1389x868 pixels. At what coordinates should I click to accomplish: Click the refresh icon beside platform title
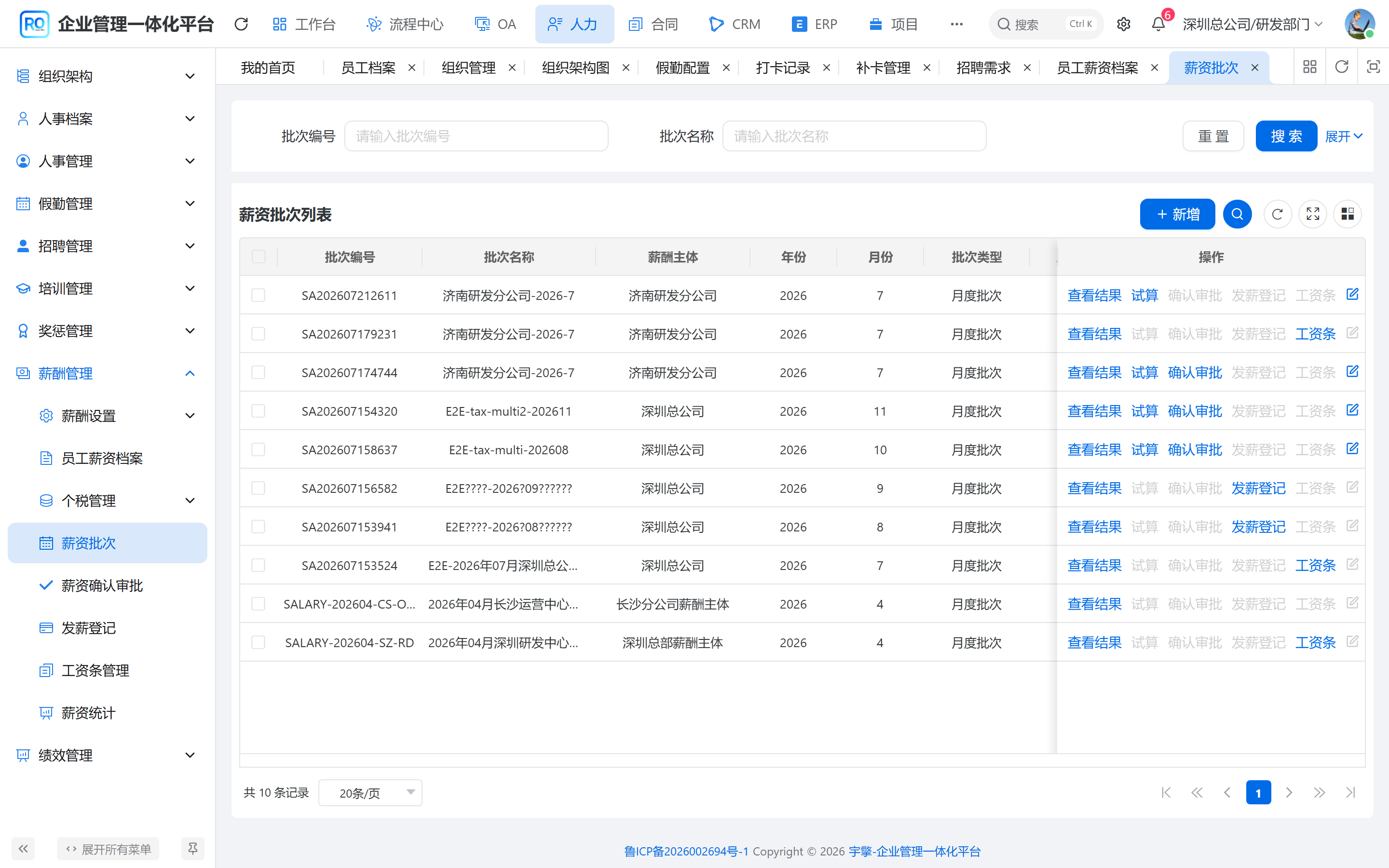coord(241,24)
